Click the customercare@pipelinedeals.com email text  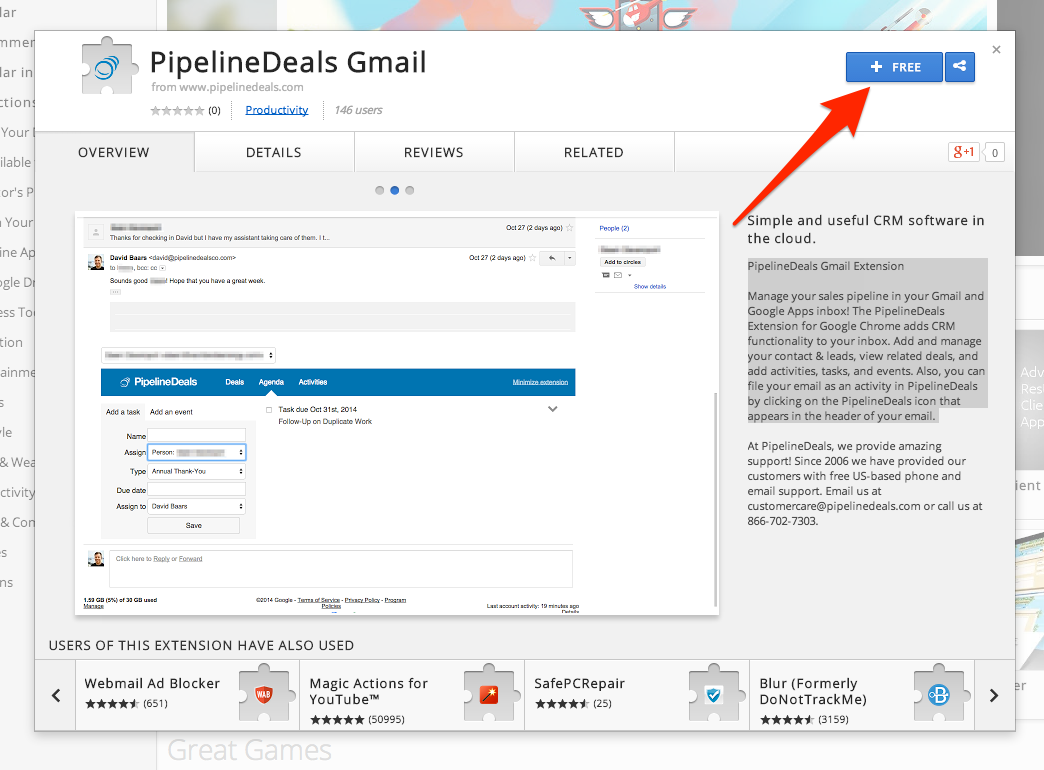coord(834,506)
